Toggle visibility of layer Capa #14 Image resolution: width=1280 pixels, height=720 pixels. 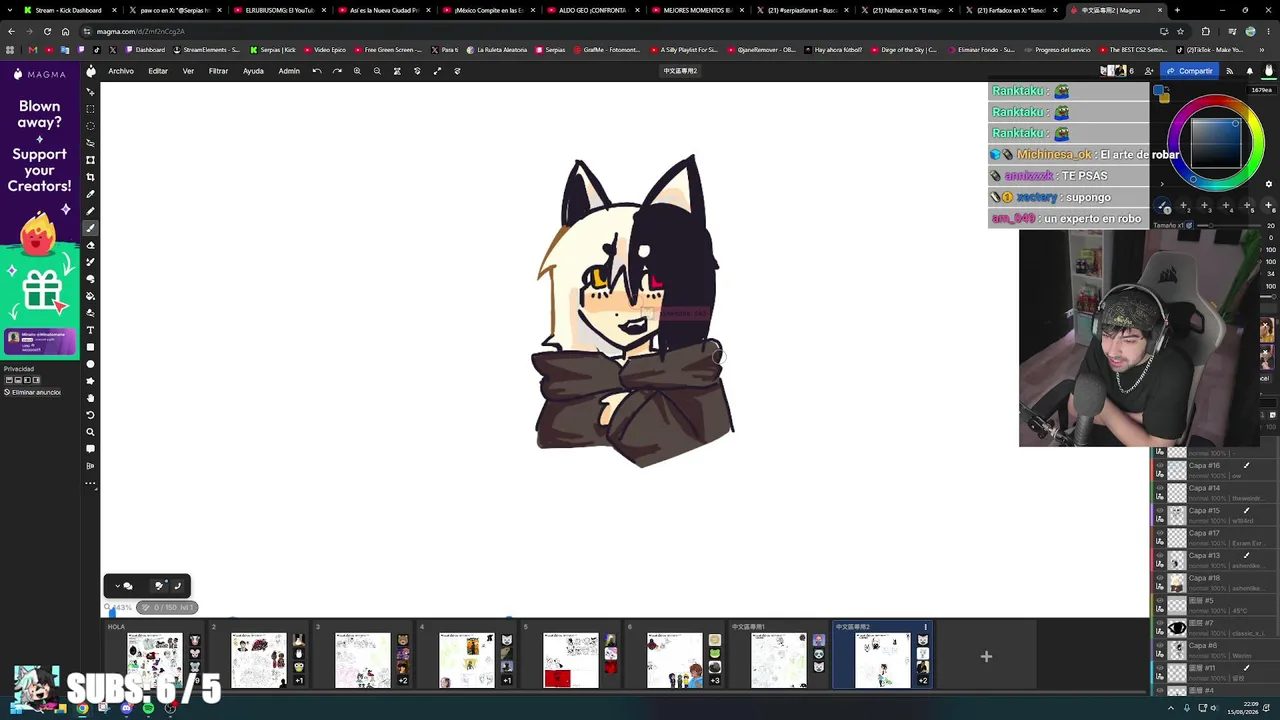point(1160,489)
